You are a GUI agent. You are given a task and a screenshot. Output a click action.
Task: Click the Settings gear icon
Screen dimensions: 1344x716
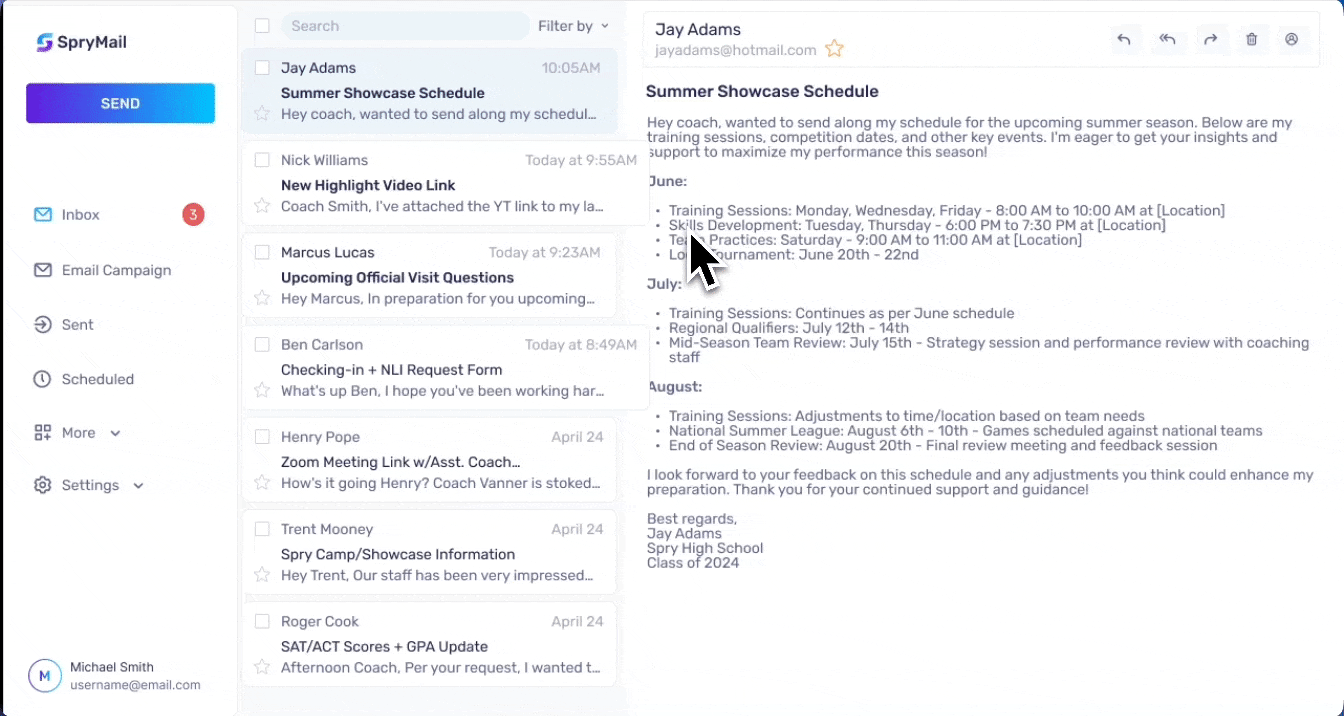[42, 485]
